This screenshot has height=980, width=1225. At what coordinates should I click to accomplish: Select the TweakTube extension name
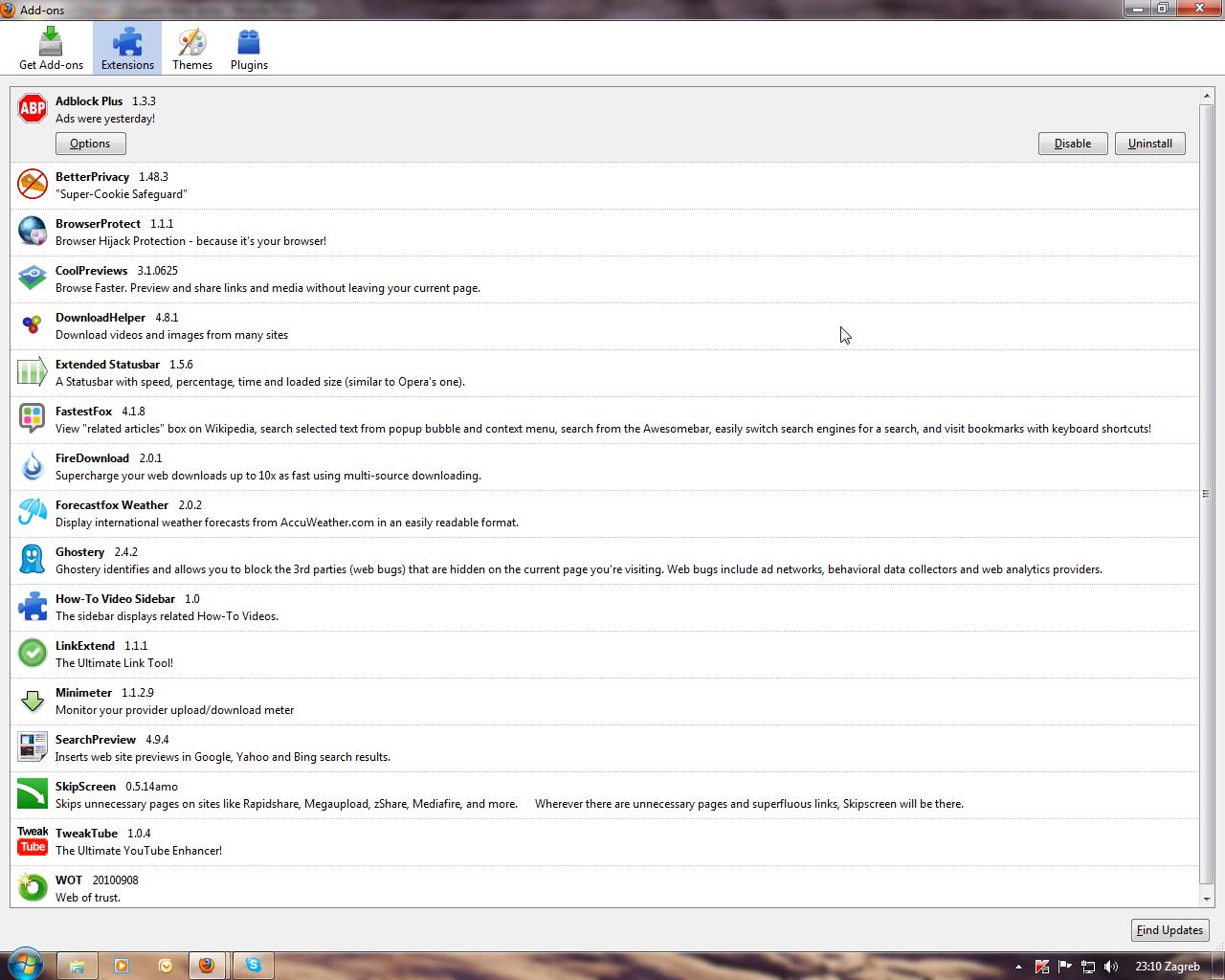(86, 834)
